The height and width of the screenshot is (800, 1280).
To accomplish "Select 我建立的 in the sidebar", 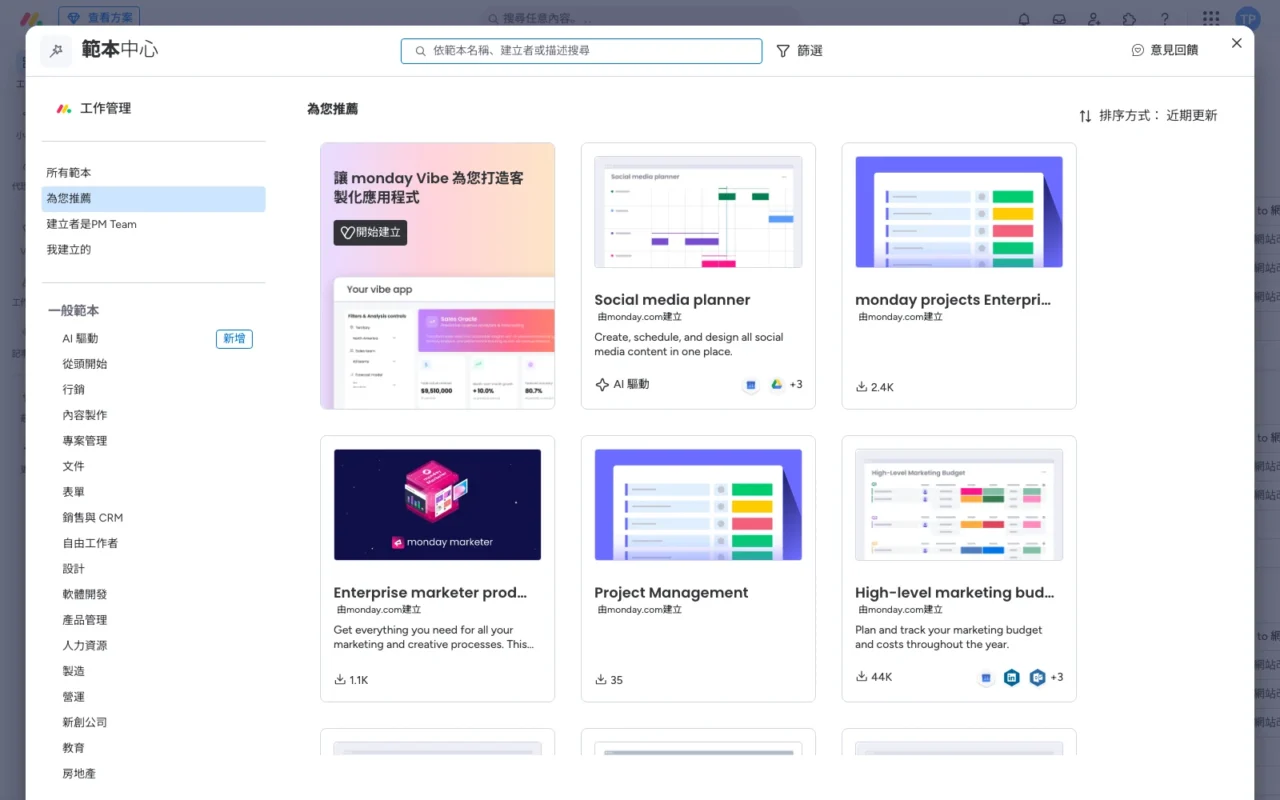I will (154, 250).
